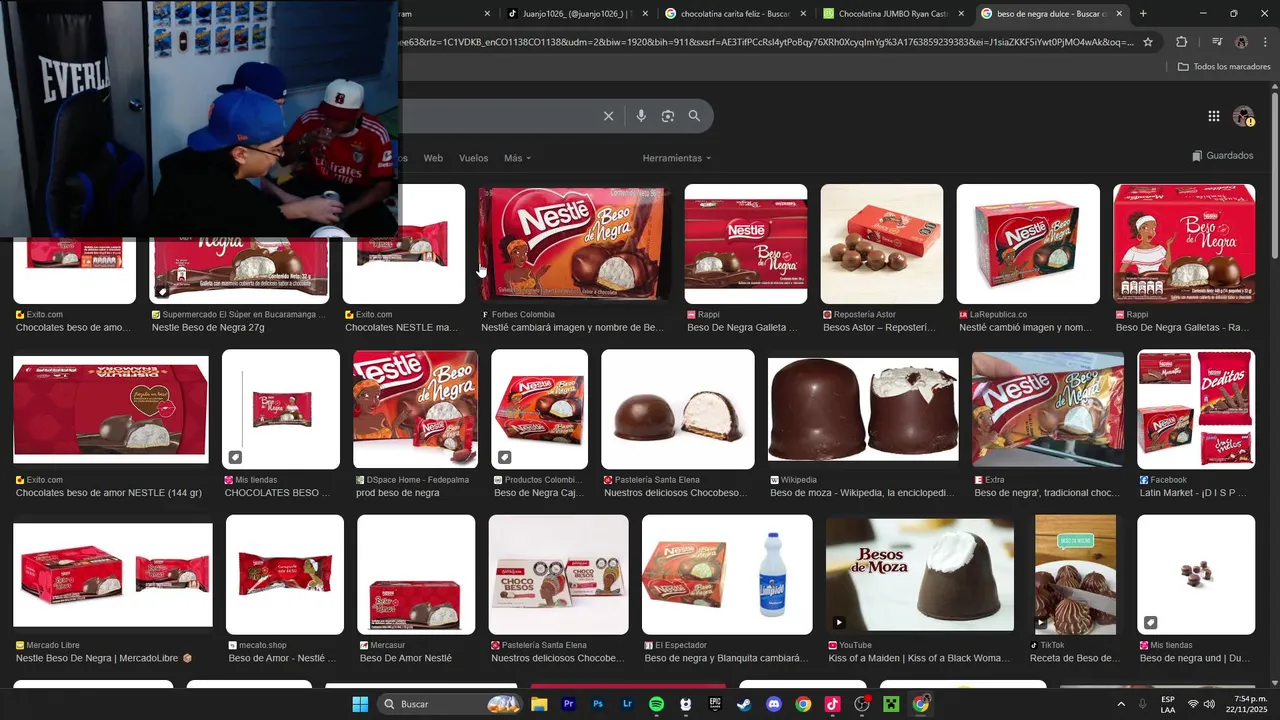The width and height of the screenshot is (1280, 720).
Task: Open Besos de Moza YouTube video thumbnail
Action: pos(920,575)
